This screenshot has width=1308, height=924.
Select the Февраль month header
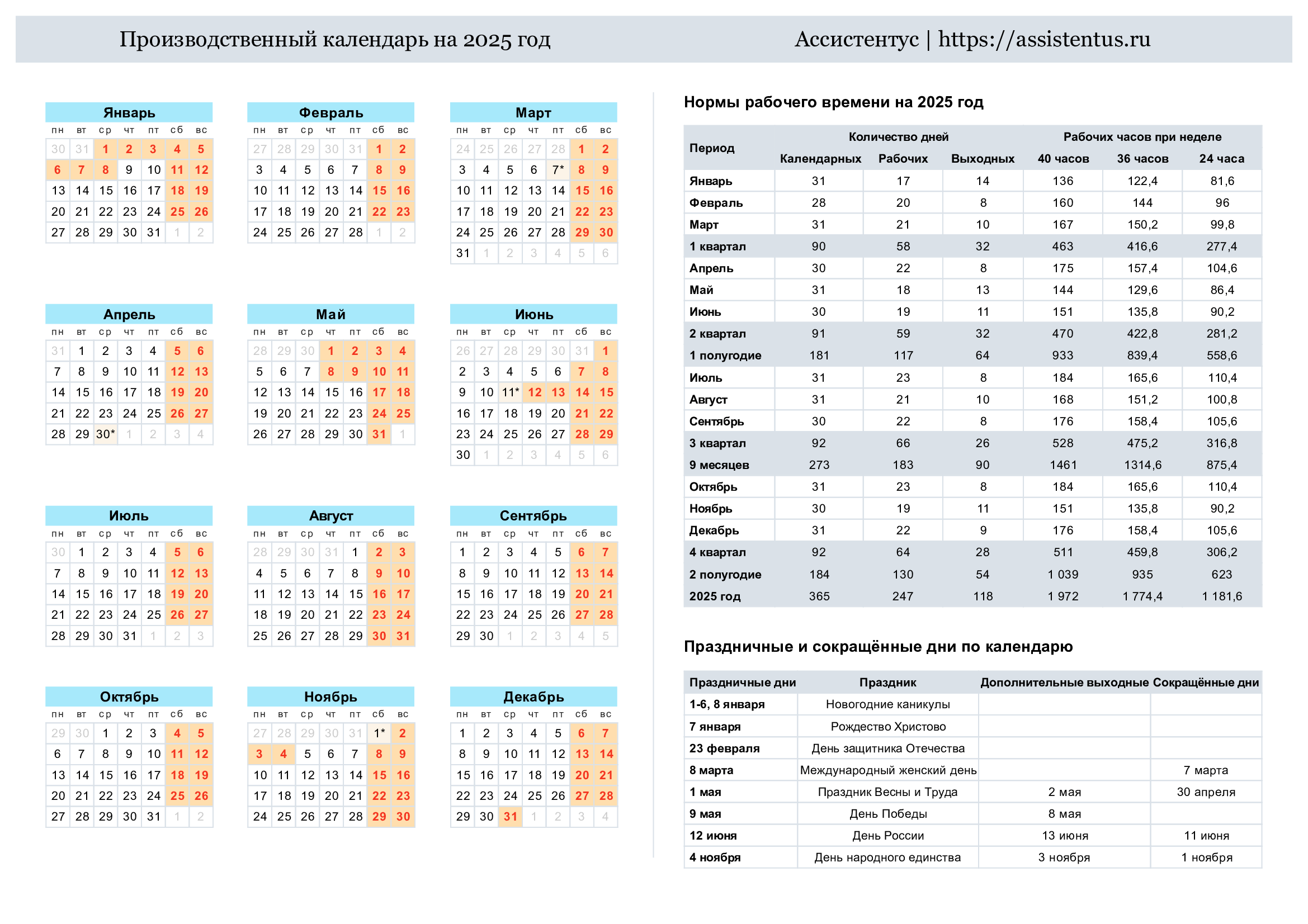coord(331,112)
